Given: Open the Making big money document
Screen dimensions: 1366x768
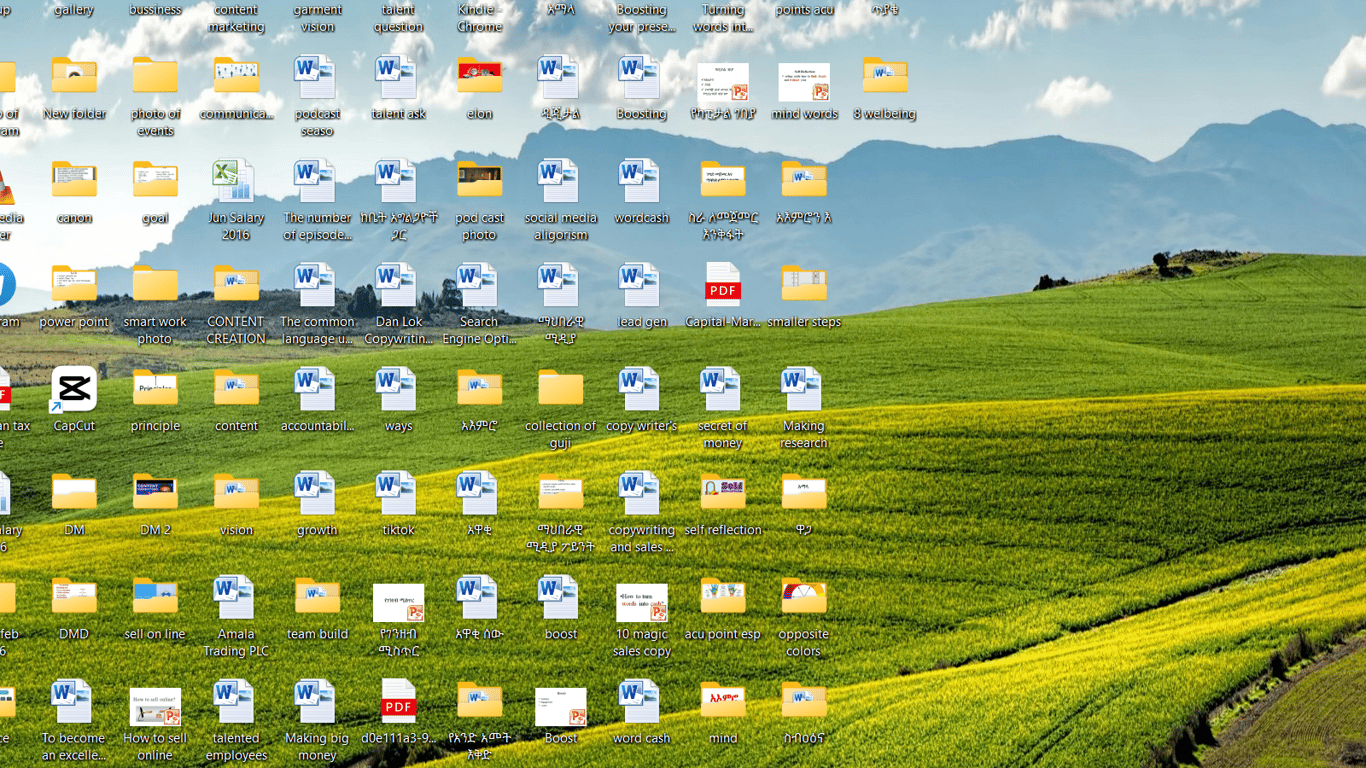Looking at the screenshot, I should pyautogui.click(x=317, y=702).
